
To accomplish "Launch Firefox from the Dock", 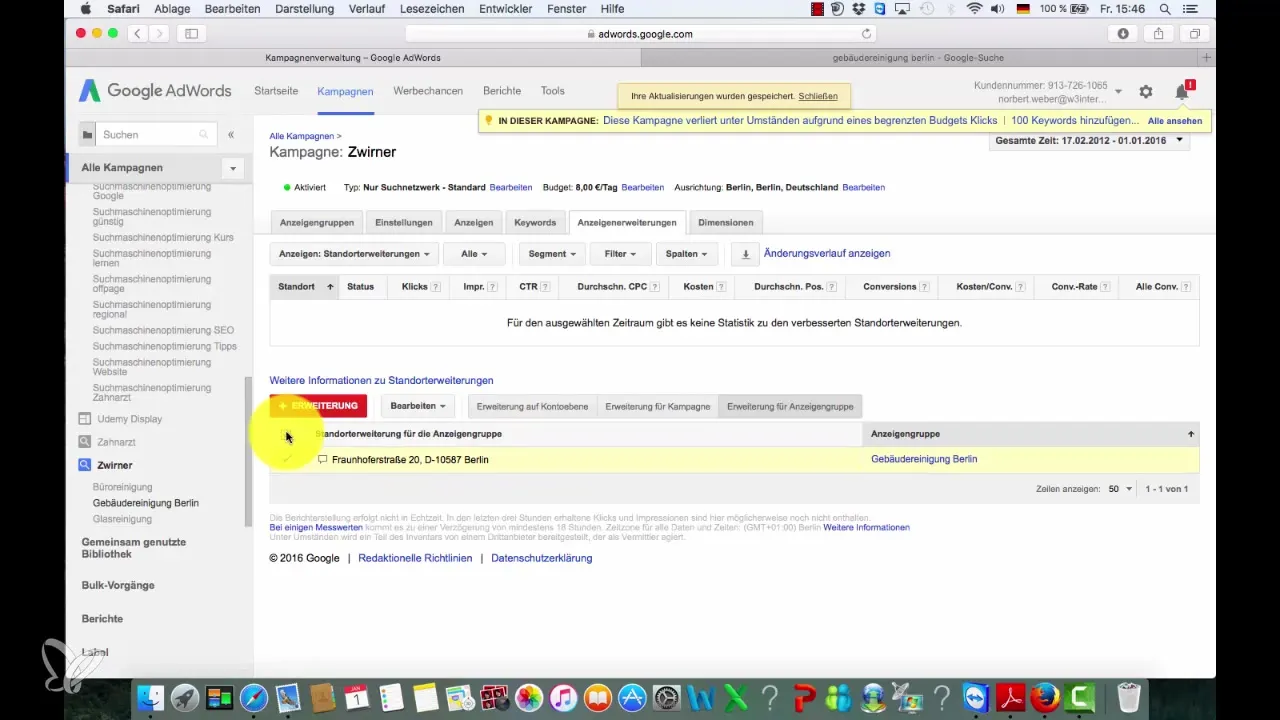I will pos(1045,697).
